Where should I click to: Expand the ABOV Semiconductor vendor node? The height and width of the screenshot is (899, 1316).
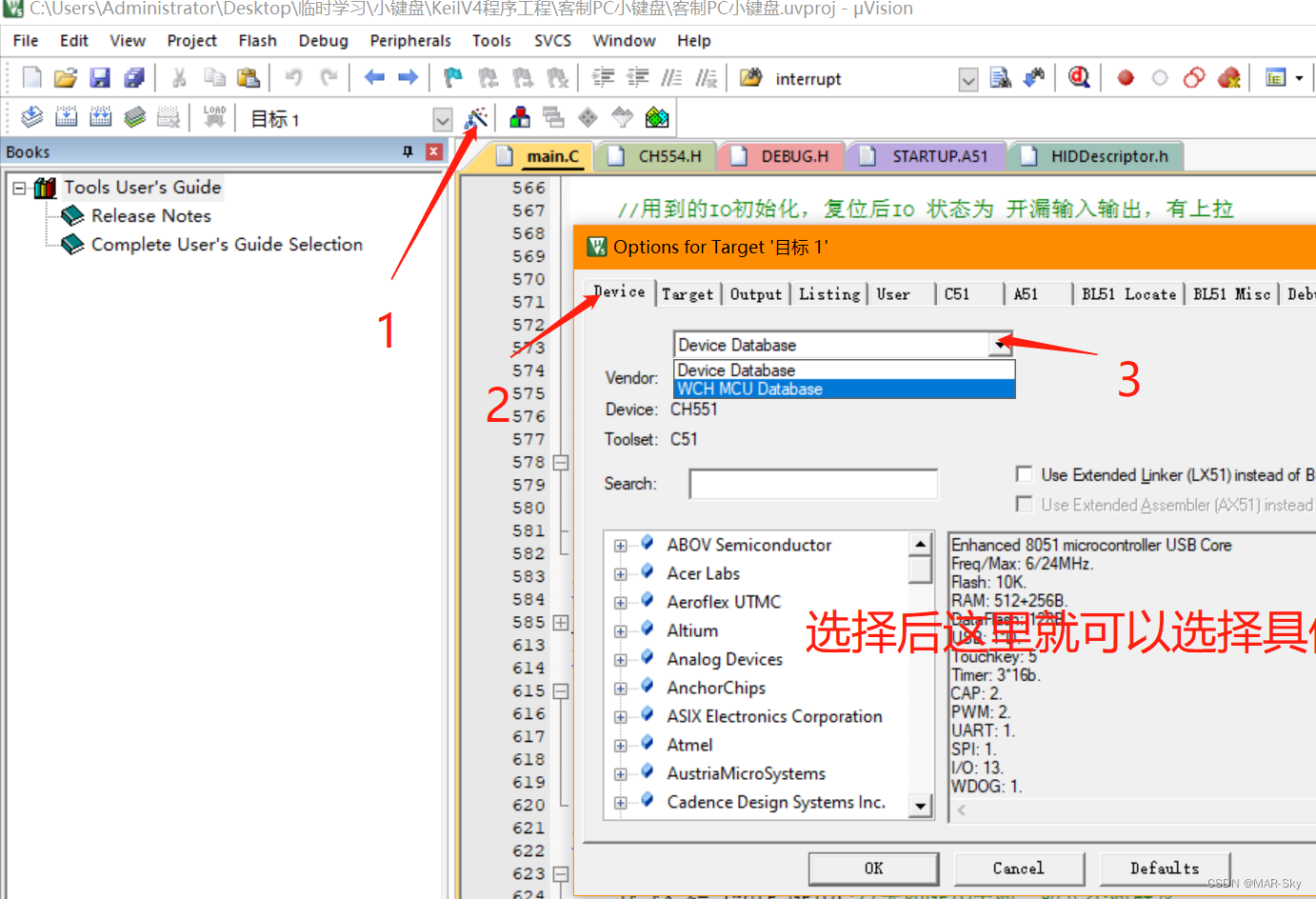click(621, 546)
